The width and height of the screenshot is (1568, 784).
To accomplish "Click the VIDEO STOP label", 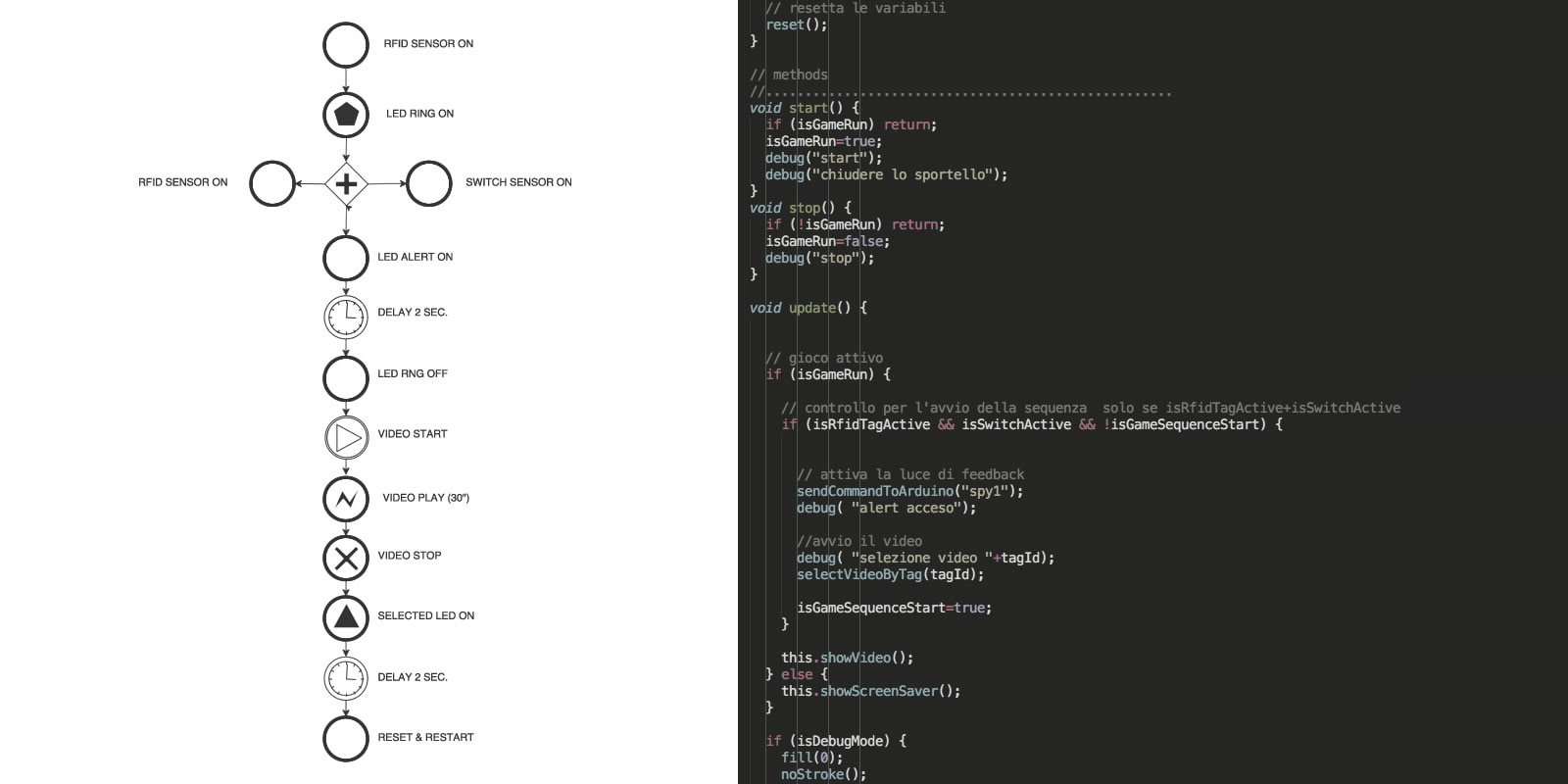I will (x=409, y=555).
